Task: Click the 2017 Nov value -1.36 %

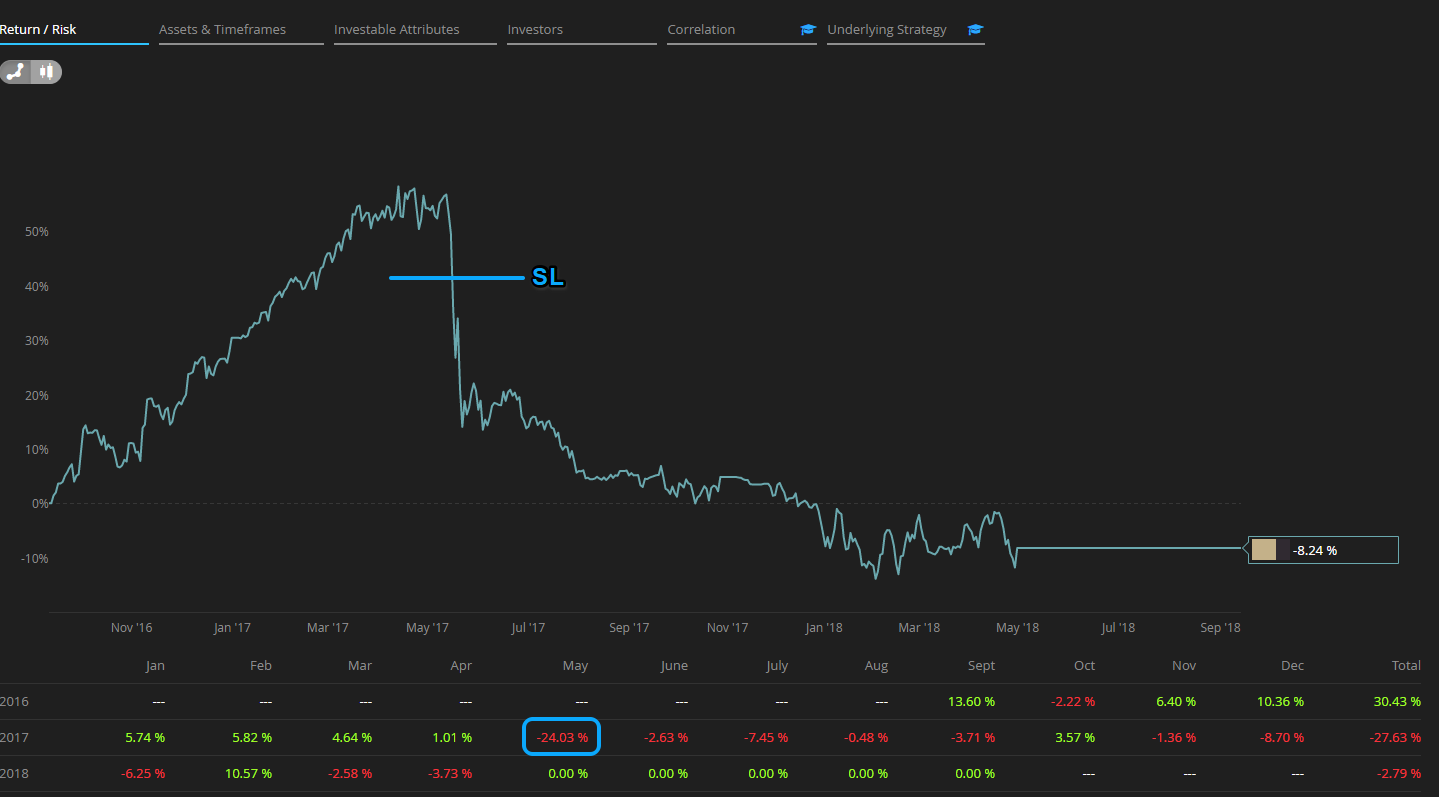Action: (x=1172, y=738)
